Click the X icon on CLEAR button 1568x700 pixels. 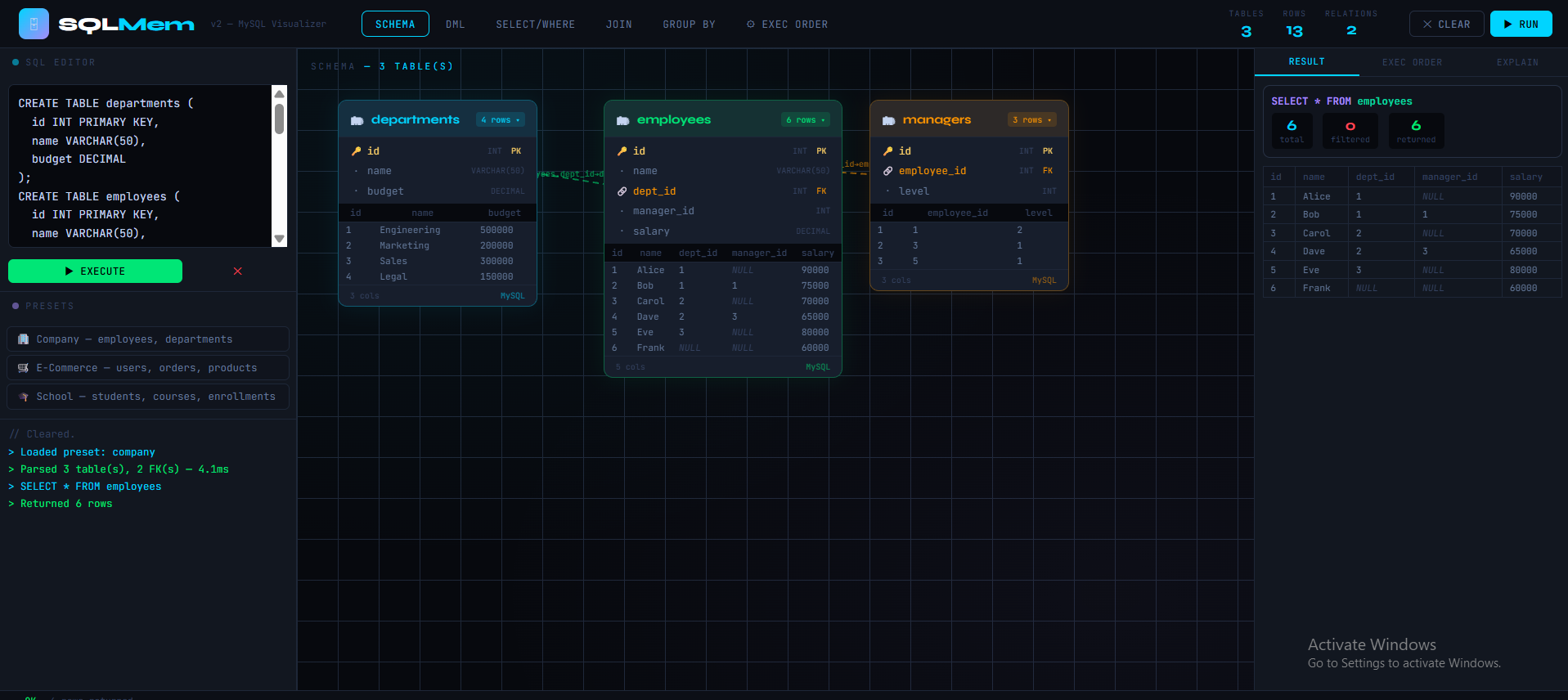tap(1427, 25)
